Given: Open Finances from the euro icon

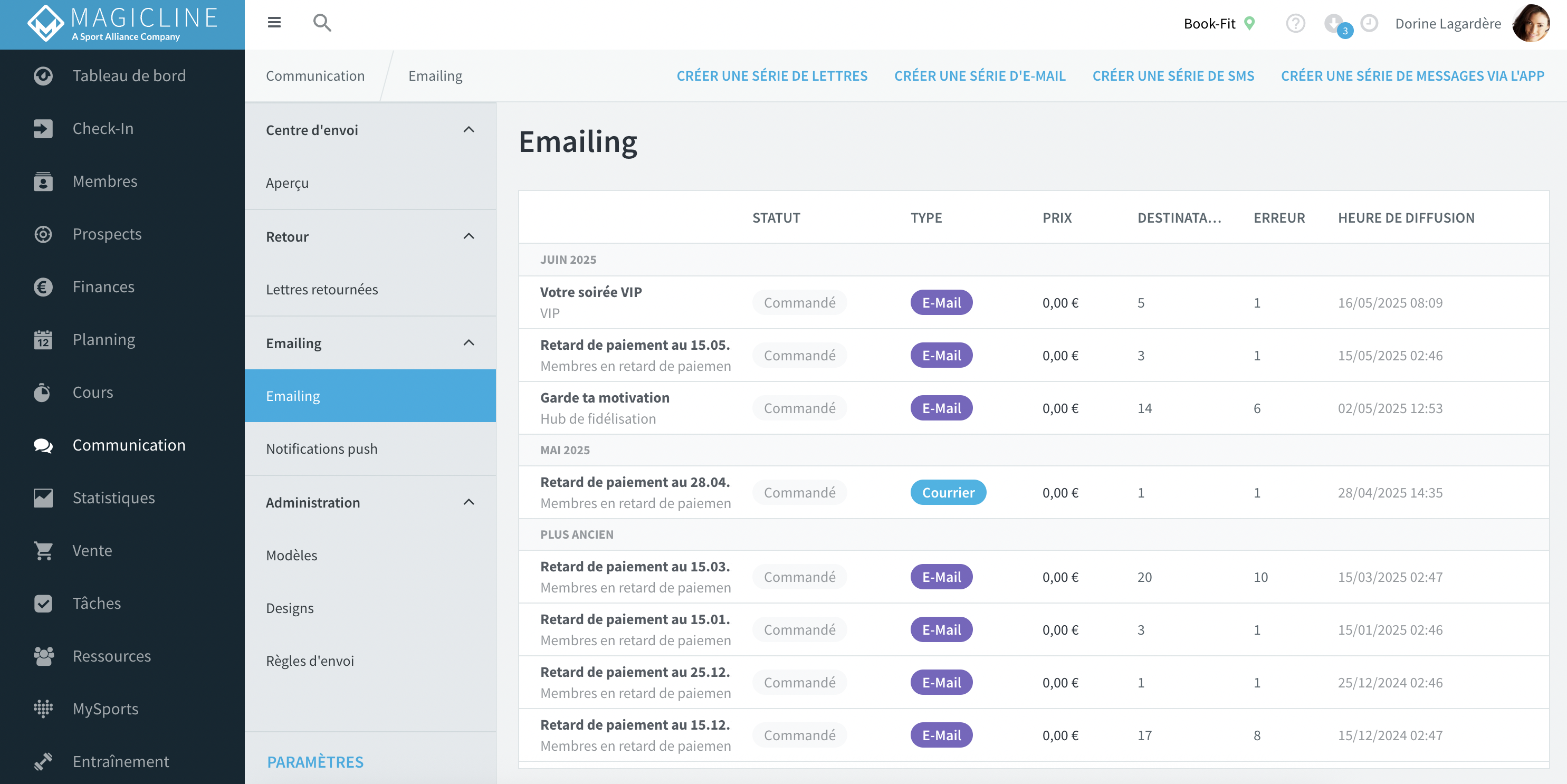Looking at the screenshot, I should point(43,286).
